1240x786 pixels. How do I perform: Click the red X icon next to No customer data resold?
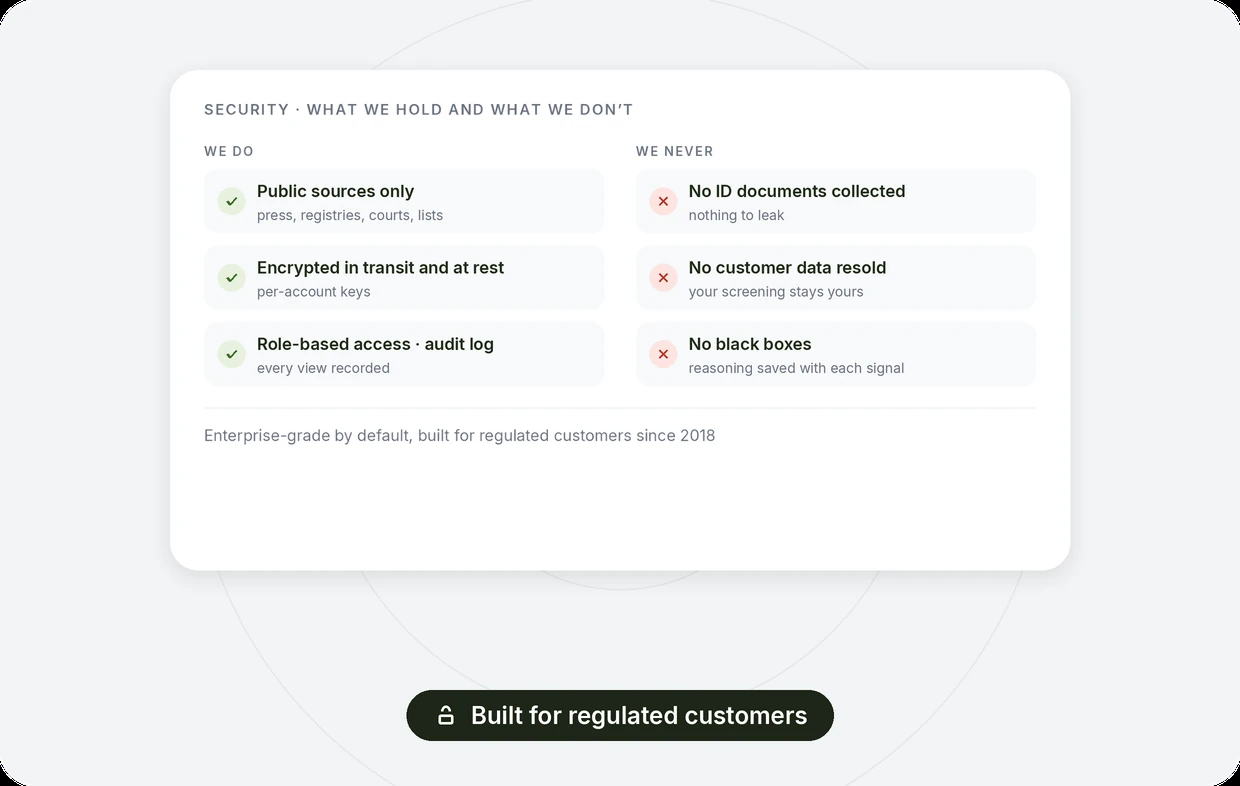663,278
